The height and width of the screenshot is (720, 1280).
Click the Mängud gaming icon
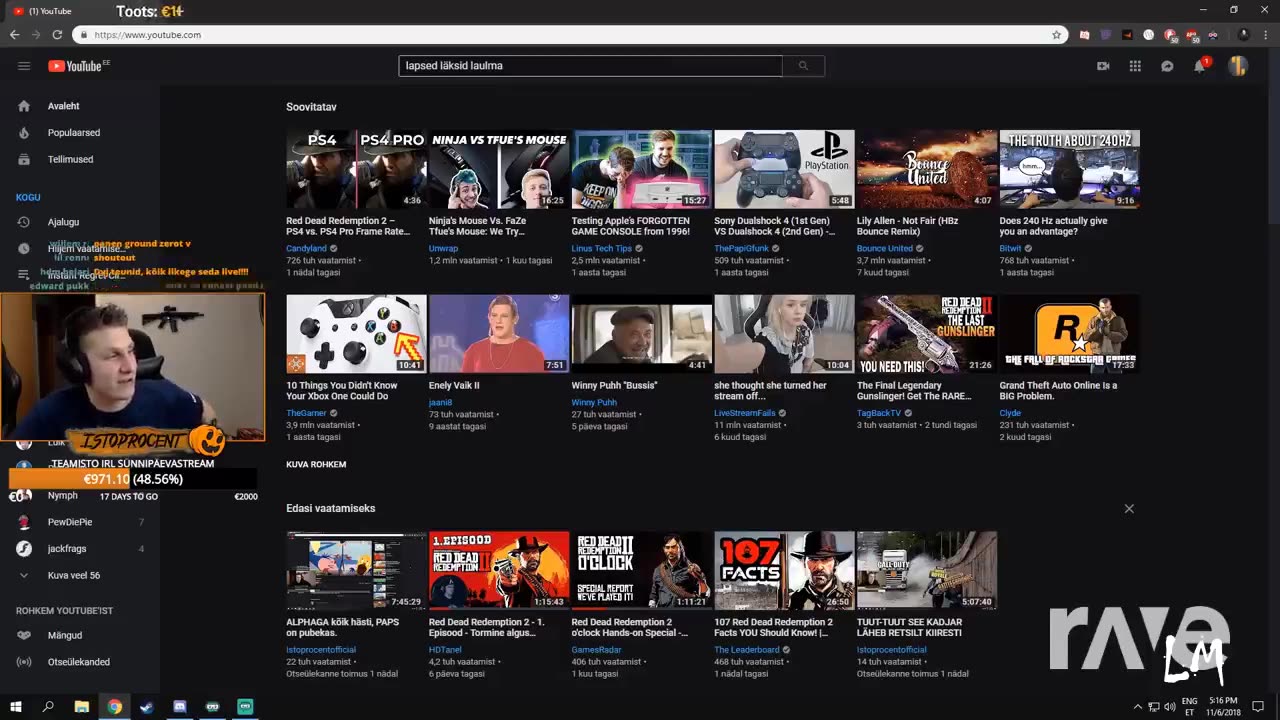(x=24, y=635)
